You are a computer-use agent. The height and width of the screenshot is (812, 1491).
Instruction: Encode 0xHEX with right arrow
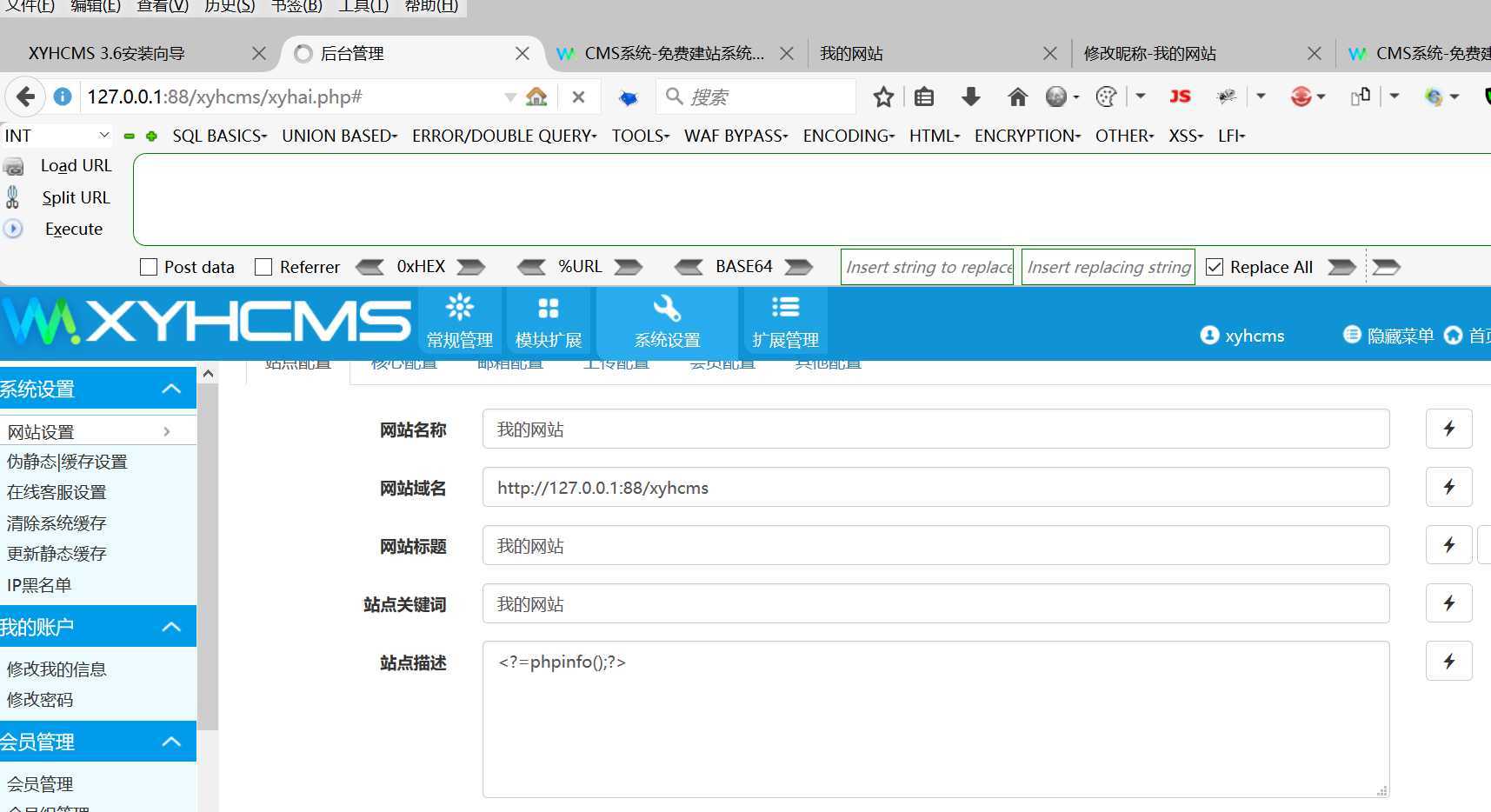point(470,267)
